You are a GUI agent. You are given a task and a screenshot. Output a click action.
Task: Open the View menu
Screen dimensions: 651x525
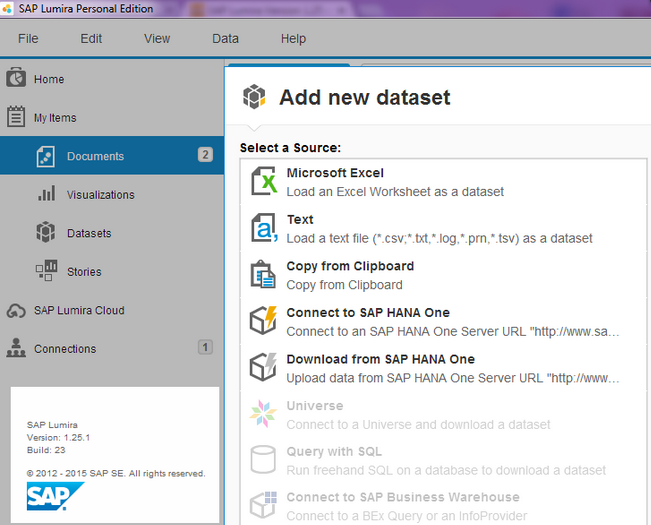point(157,39)
